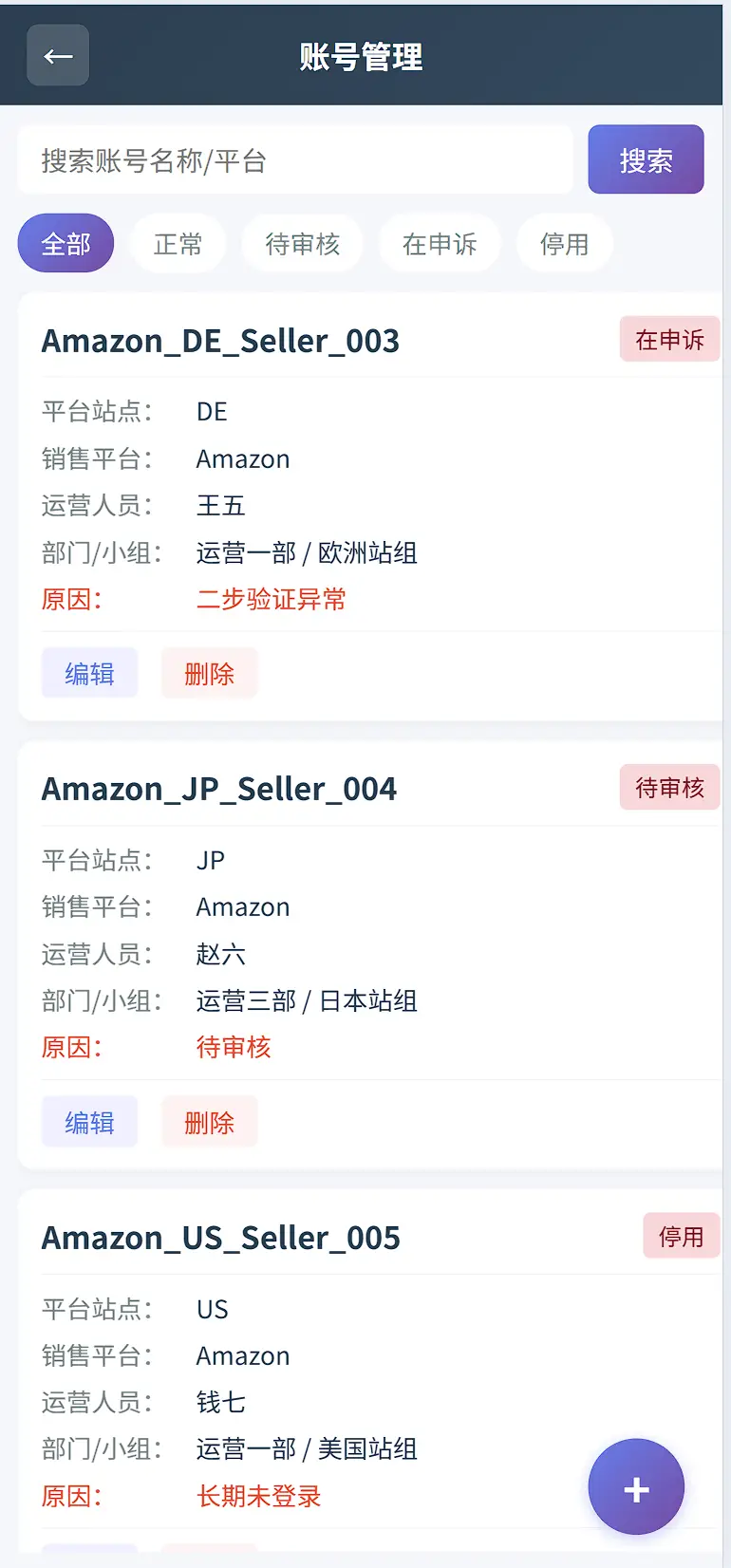731x1568 pixels.
Task: Tap the floating plus add-account button
Action: (636, 1486)
